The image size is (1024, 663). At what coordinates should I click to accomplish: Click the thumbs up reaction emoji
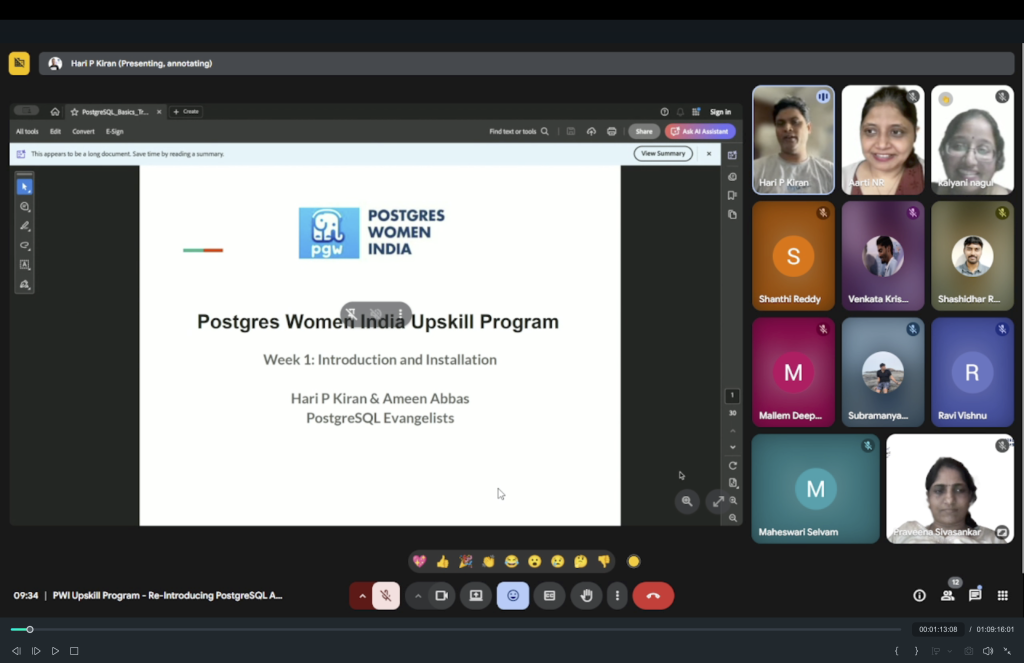(442, 561)
